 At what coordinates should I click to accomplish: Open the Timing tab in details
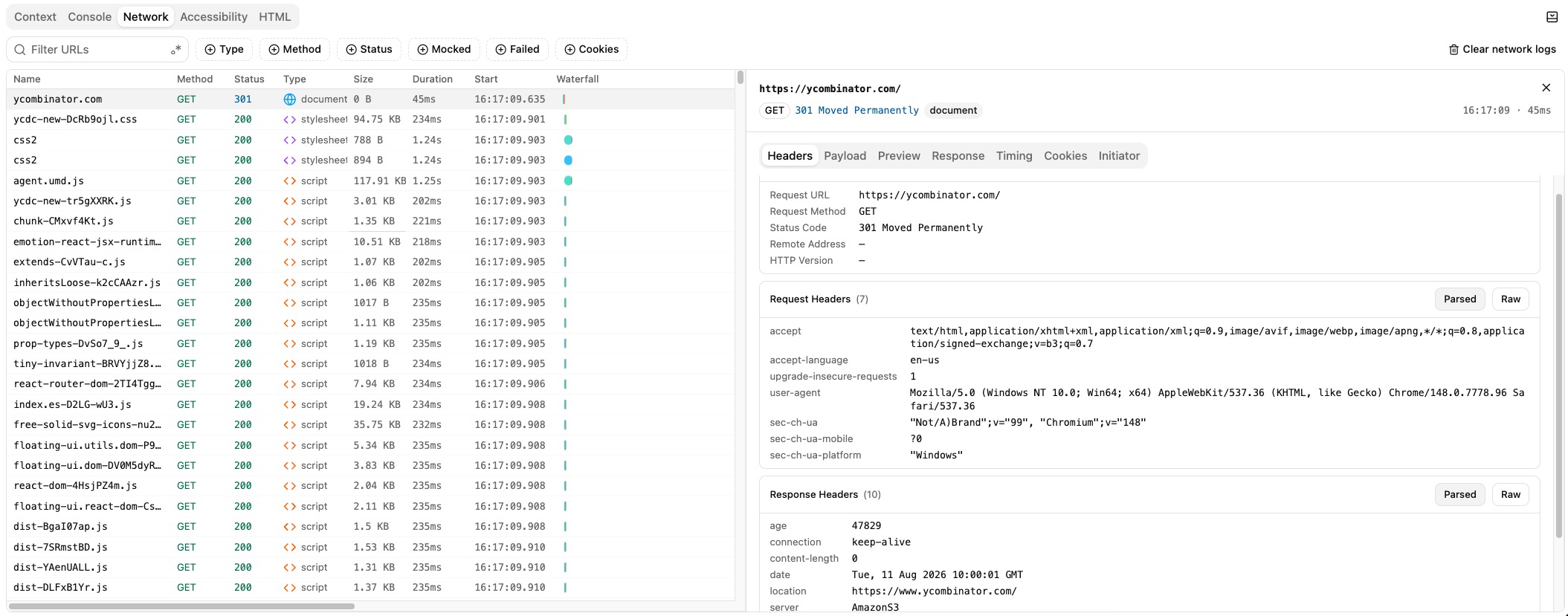(x=1014, y=156)
